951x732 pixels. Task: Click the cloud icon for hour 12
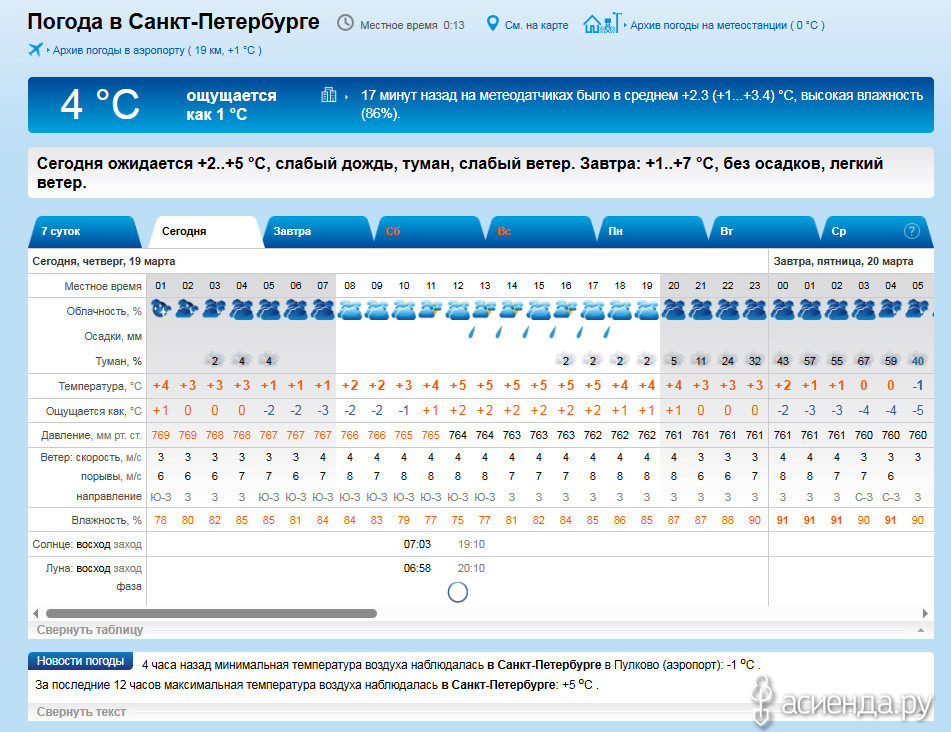coord(457,310)
